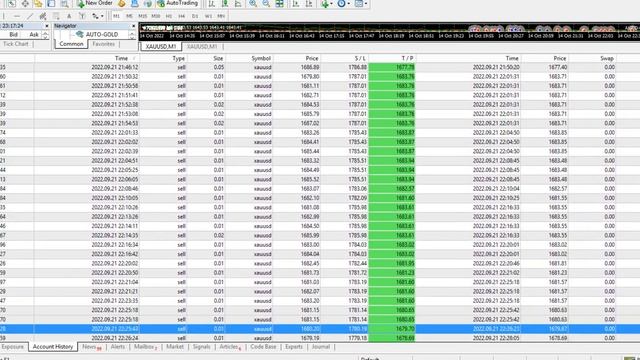The height and width of the screenshot is (360, 640).
Task: Select the W1 timeframe button
Action: [208, 16]
